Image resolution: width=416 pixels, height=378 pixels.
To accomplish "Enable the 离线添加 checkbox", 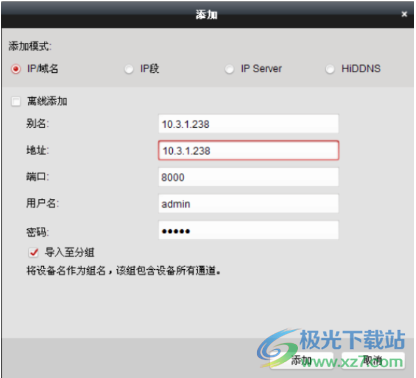I will 16,101.
